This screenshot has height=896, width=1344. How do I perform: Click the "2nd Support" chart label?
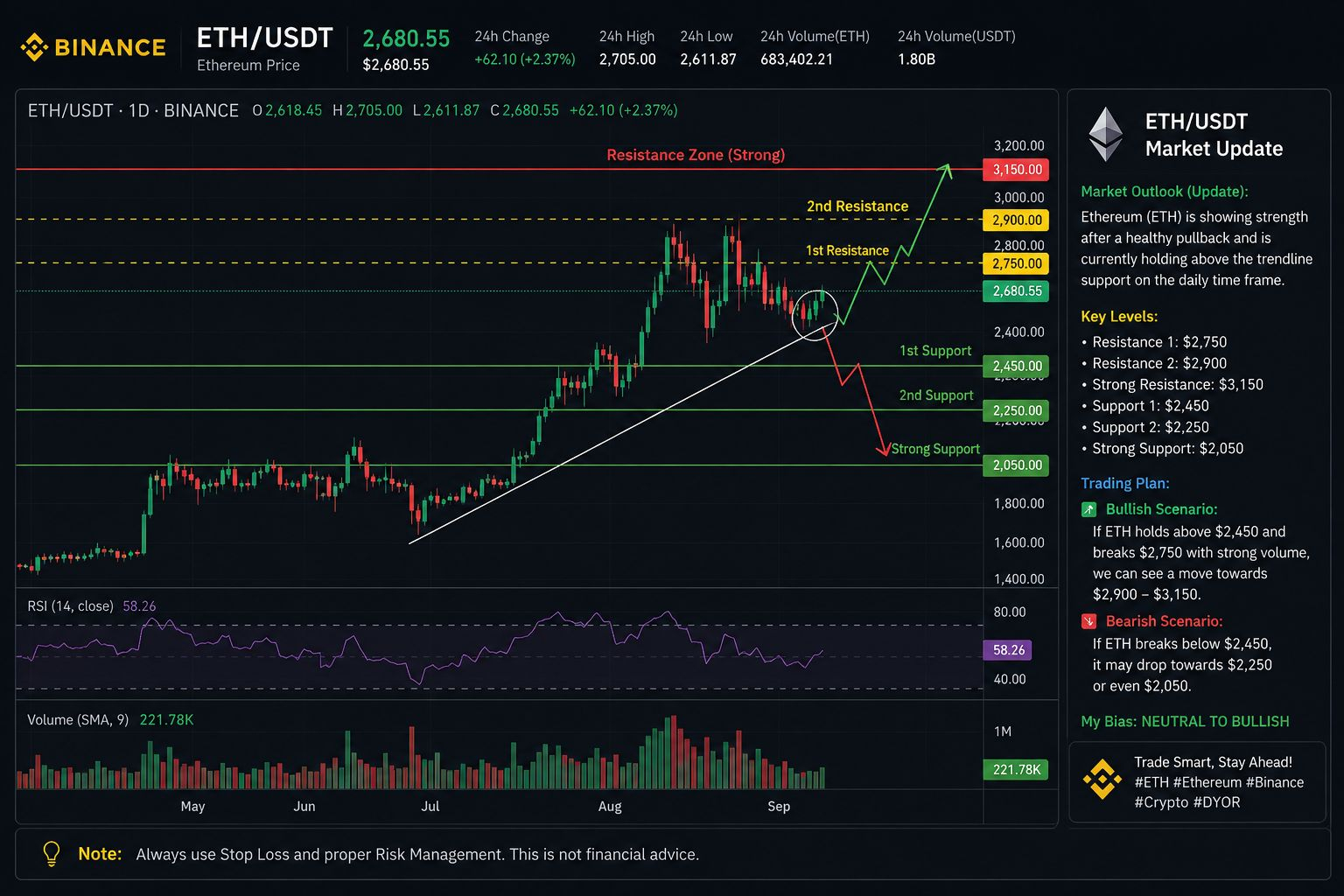(x=936, y=395)
